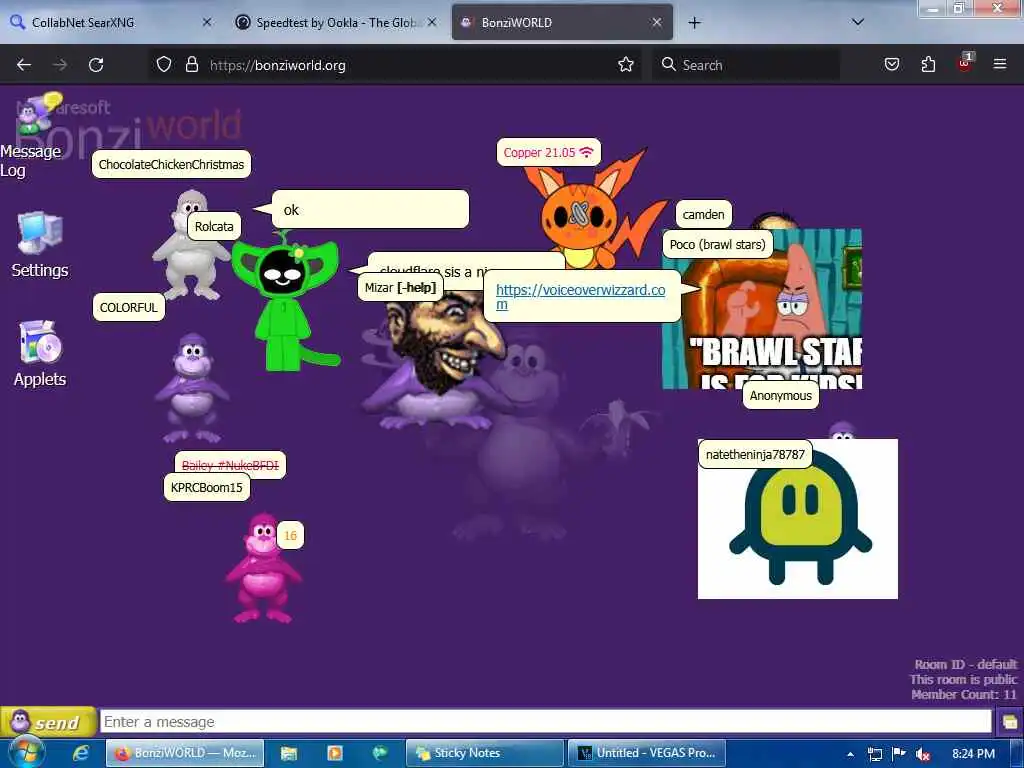Screen dimensions: 1024x768
Task: Open a new browser tab
Action: 694,23
